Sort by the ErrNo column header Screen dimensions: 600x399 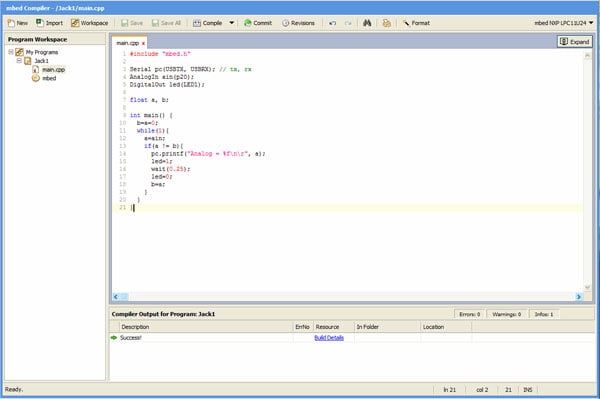302,327
